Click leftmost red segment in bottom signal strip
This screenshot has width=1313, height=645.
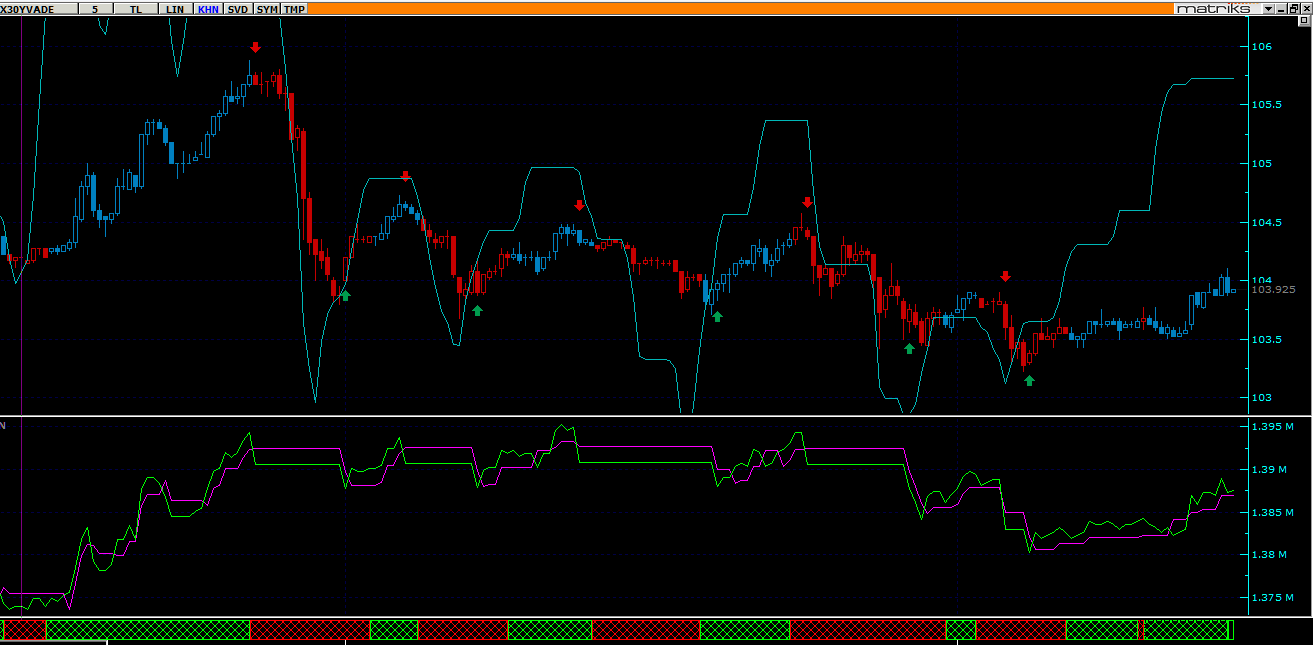tap(25, 629)
